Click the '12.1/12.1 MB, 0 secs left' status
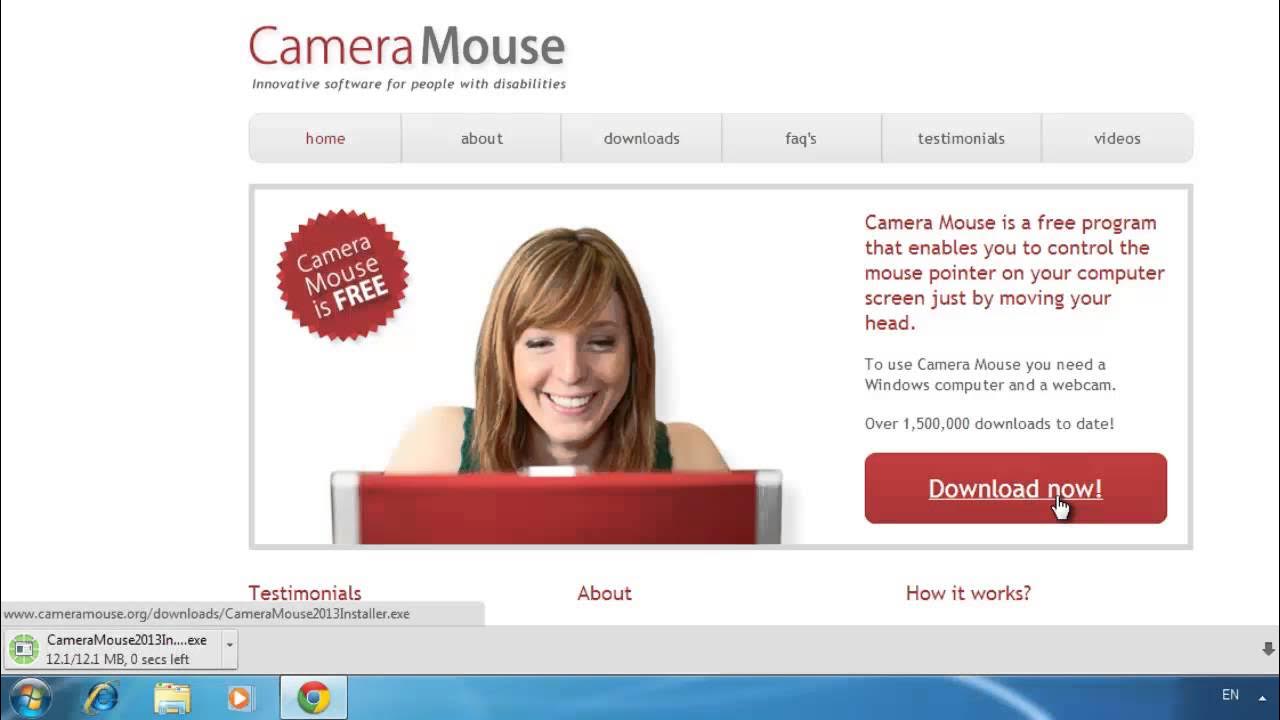The image size is (1280, 720). [x=117, y=659]
